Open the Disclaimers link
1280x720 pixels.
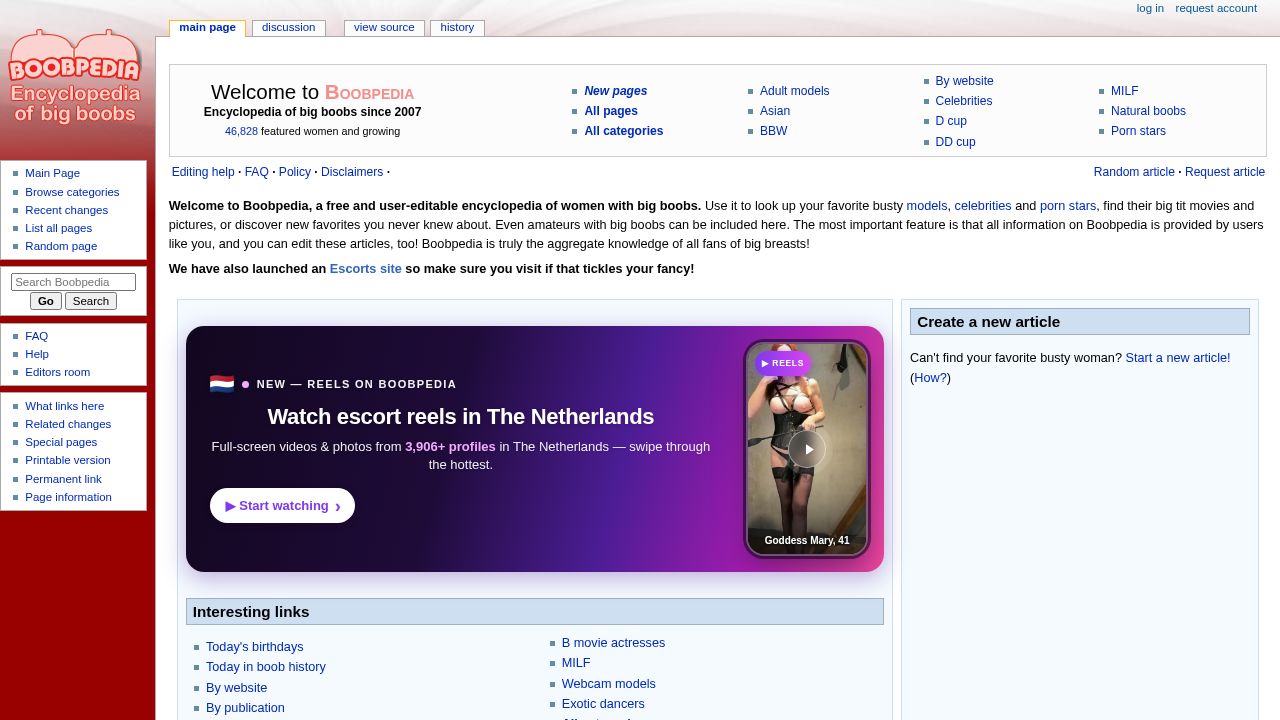352,172
